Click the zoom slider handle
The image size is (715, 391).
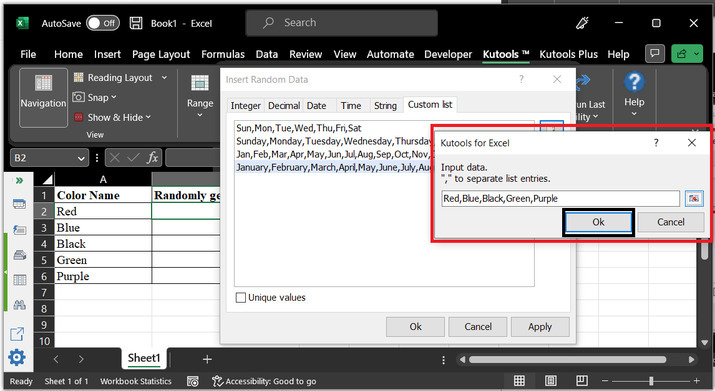pyautogui.click(x=651, y=381)
